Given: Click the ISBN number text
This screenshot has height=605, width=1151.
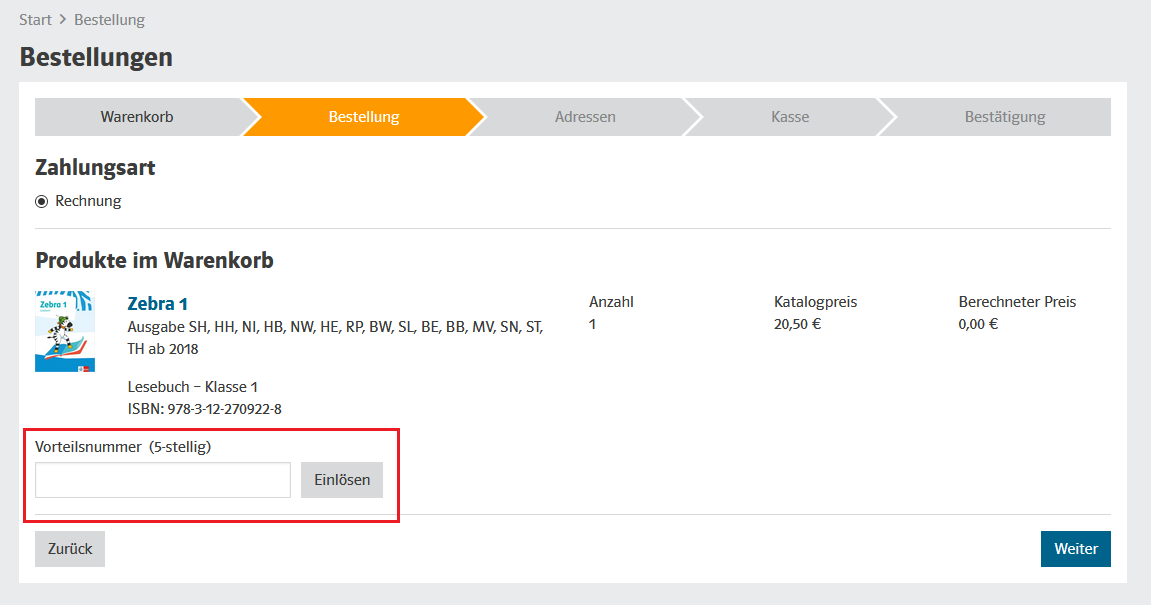Looking at the screenshot, I should click(204, 409).
